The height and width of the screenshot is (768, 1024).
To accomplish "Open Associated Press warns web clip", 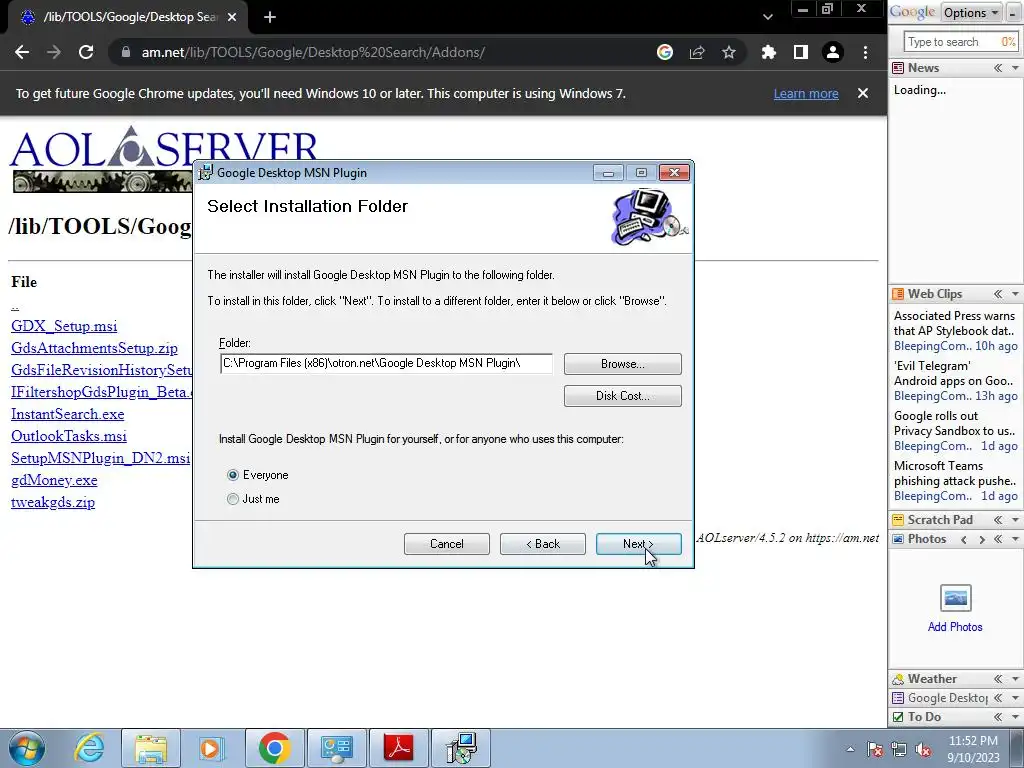I will tap(954, 323).
